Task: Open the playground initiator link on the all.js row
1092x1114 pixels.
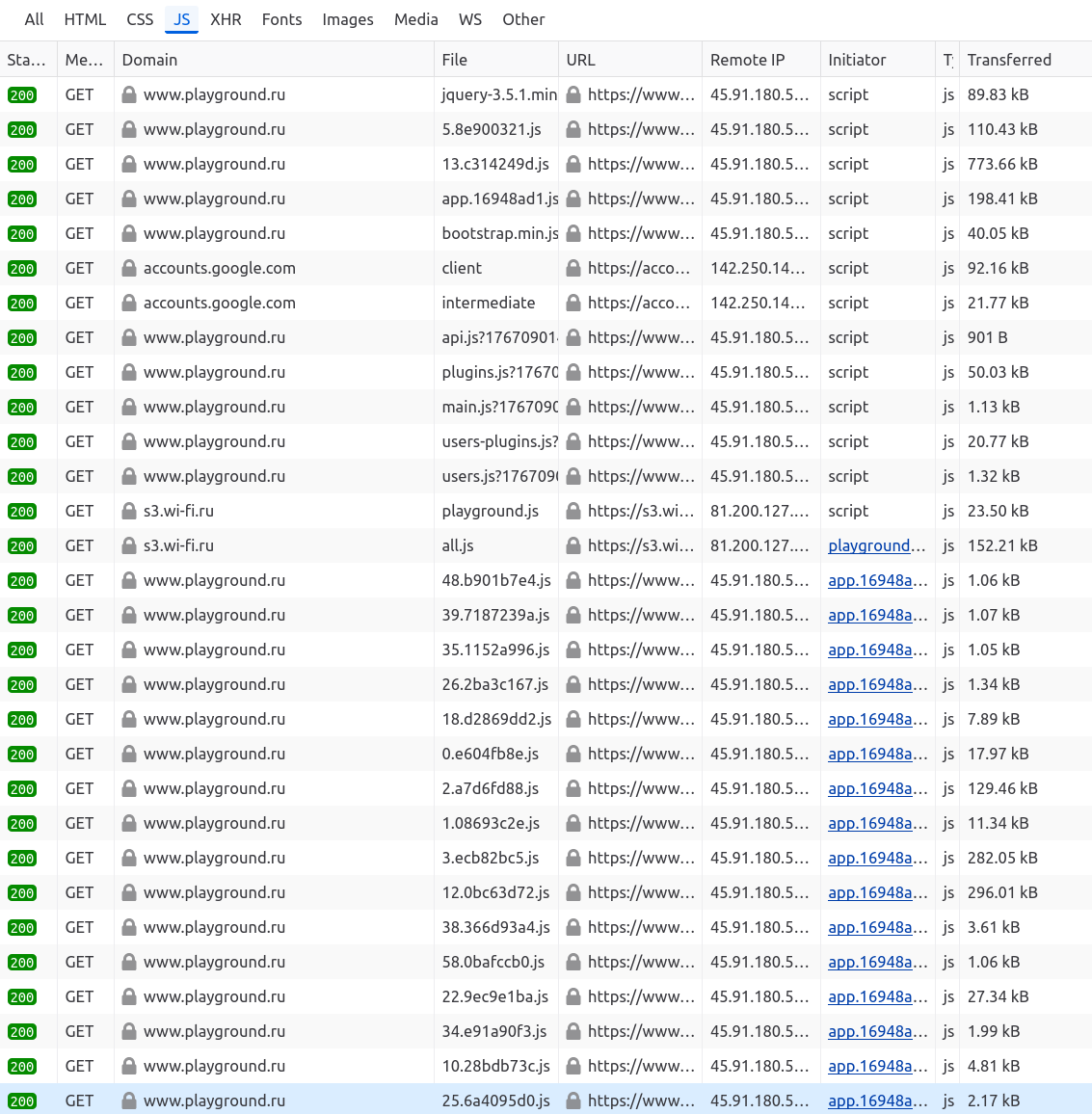Action: pyautogui.click(x=875, y=545)
